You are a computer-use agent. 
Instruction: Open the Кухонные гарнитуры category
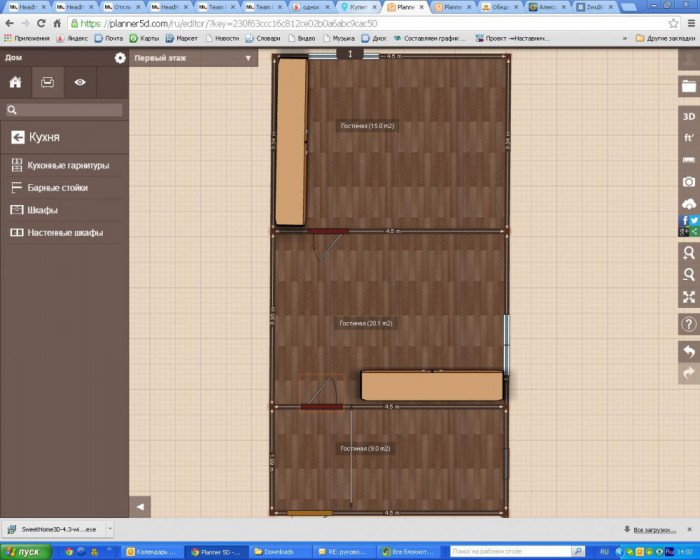68,165
